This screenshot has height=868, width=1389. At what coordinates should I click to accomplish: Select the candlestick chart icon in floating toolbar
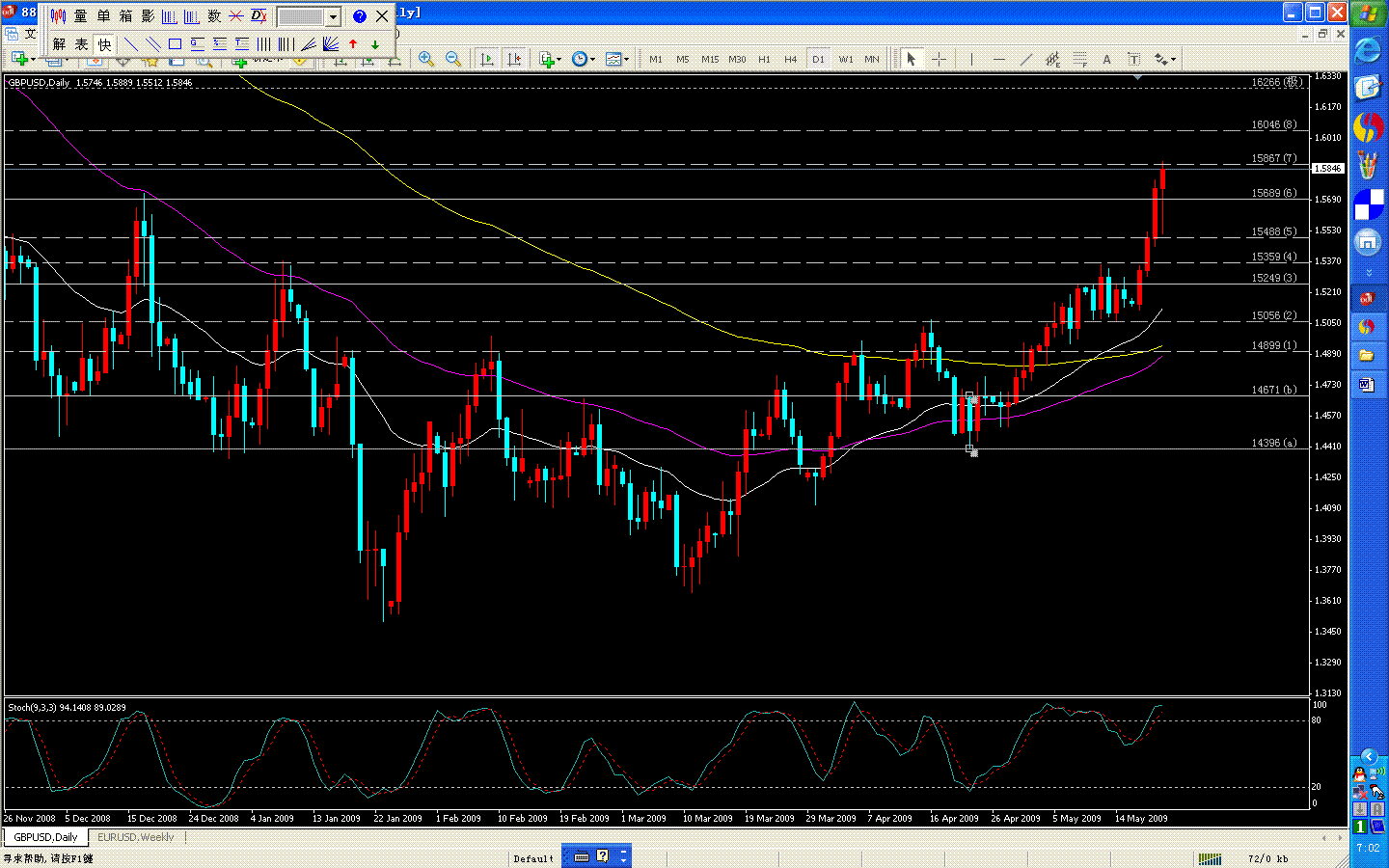(x=59, y=16)
